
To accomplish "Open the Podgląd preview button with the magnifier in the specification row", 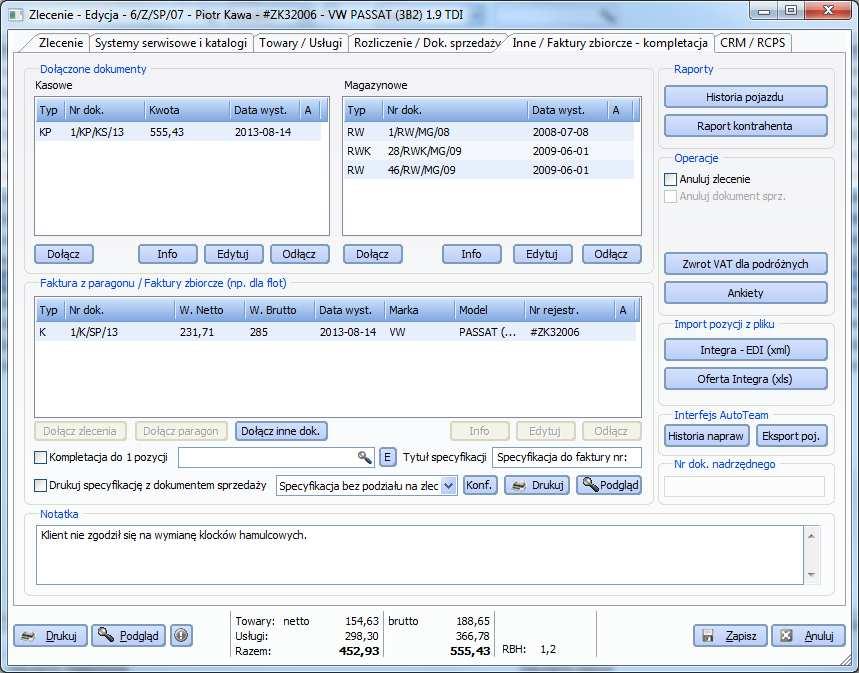I will (x=609, y=486).
